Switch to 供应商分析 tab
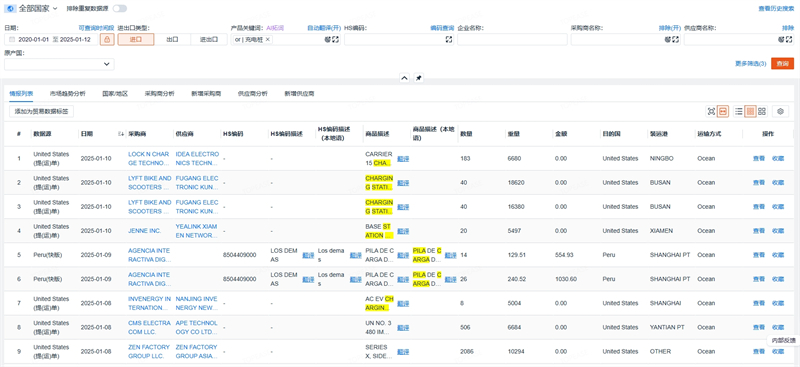Image resolution: width=800 pixels, height=367 pixels. (x=253, y=93)
